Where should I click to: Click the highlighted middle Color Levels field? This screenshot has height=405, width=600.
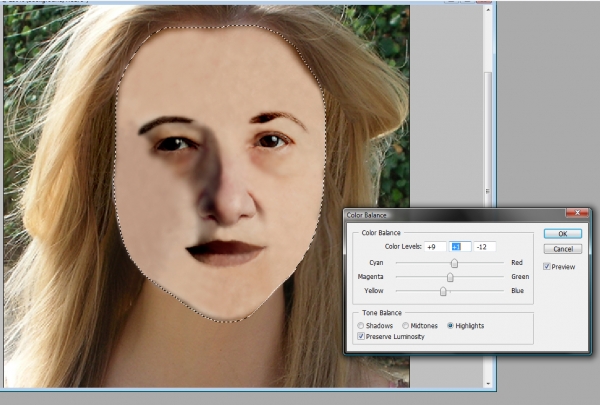click(460, 247)
